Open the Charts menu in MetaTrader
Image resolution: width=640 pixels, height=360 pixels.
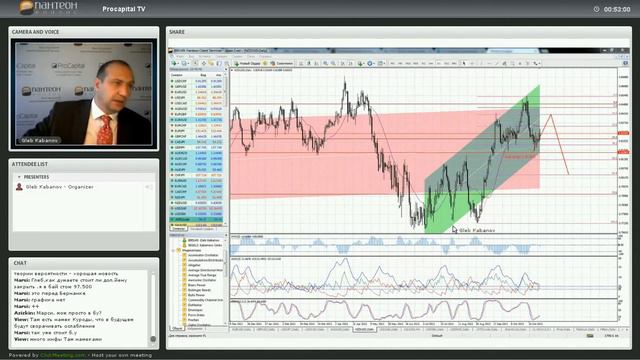tap(222, 56)
